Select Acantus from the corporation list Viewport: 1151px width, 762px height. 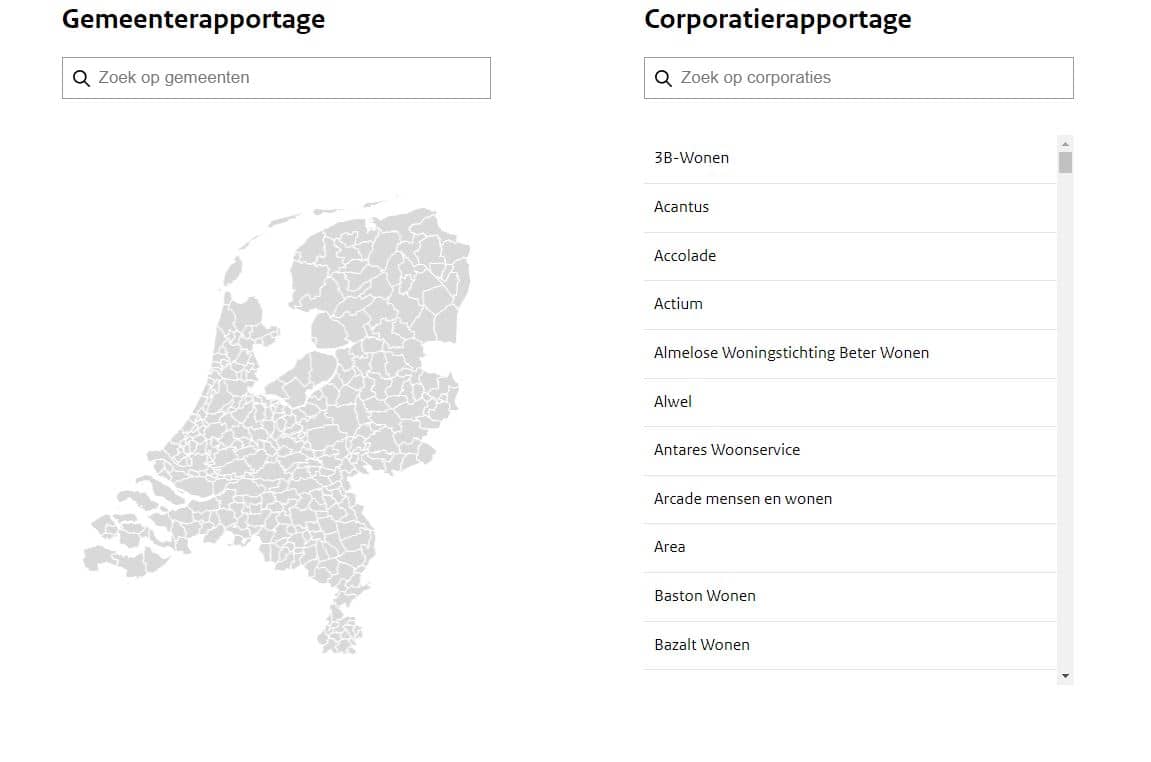681,207
